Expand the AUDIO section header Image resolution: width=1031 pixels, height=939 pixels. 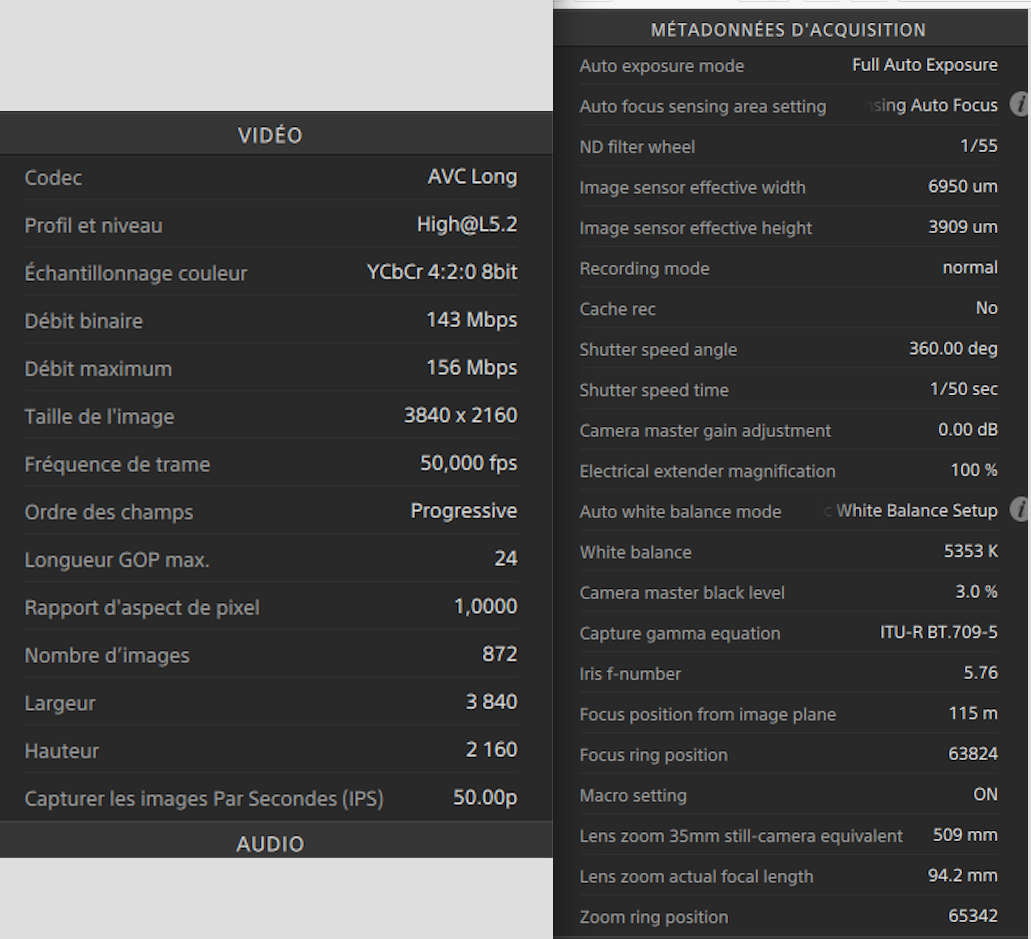(x=270, y=843)
